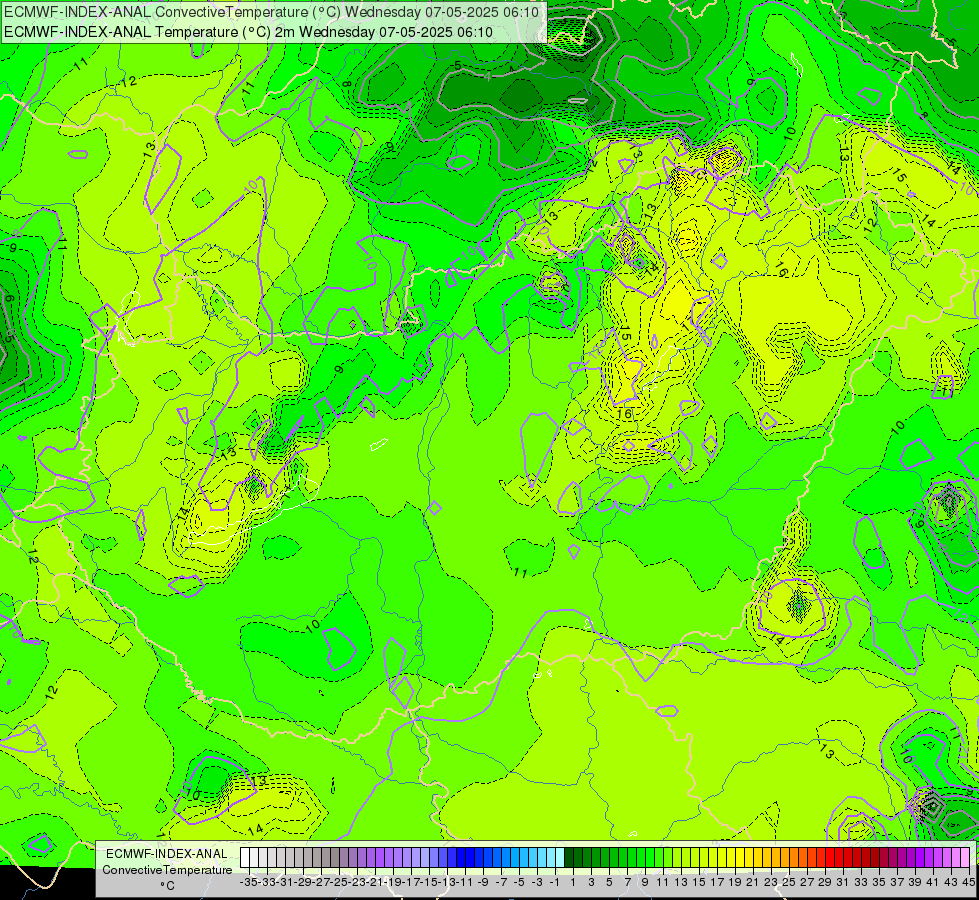979x900 pixels.
Task: Click the °C unit label in the legend
Action: tap(167, 885)
